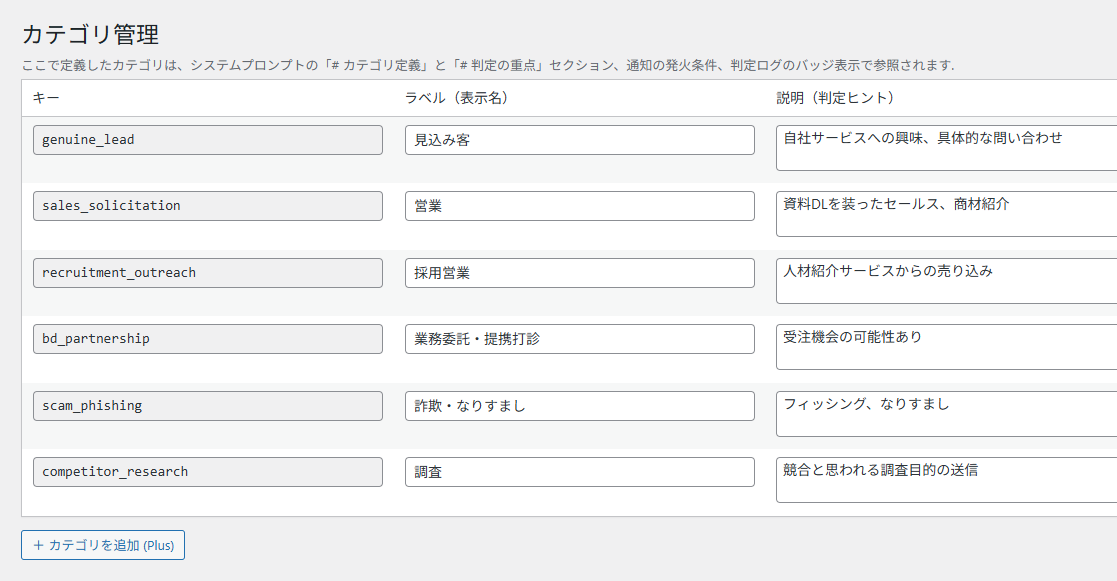Click the bd_partnership key field

(207, 339)
